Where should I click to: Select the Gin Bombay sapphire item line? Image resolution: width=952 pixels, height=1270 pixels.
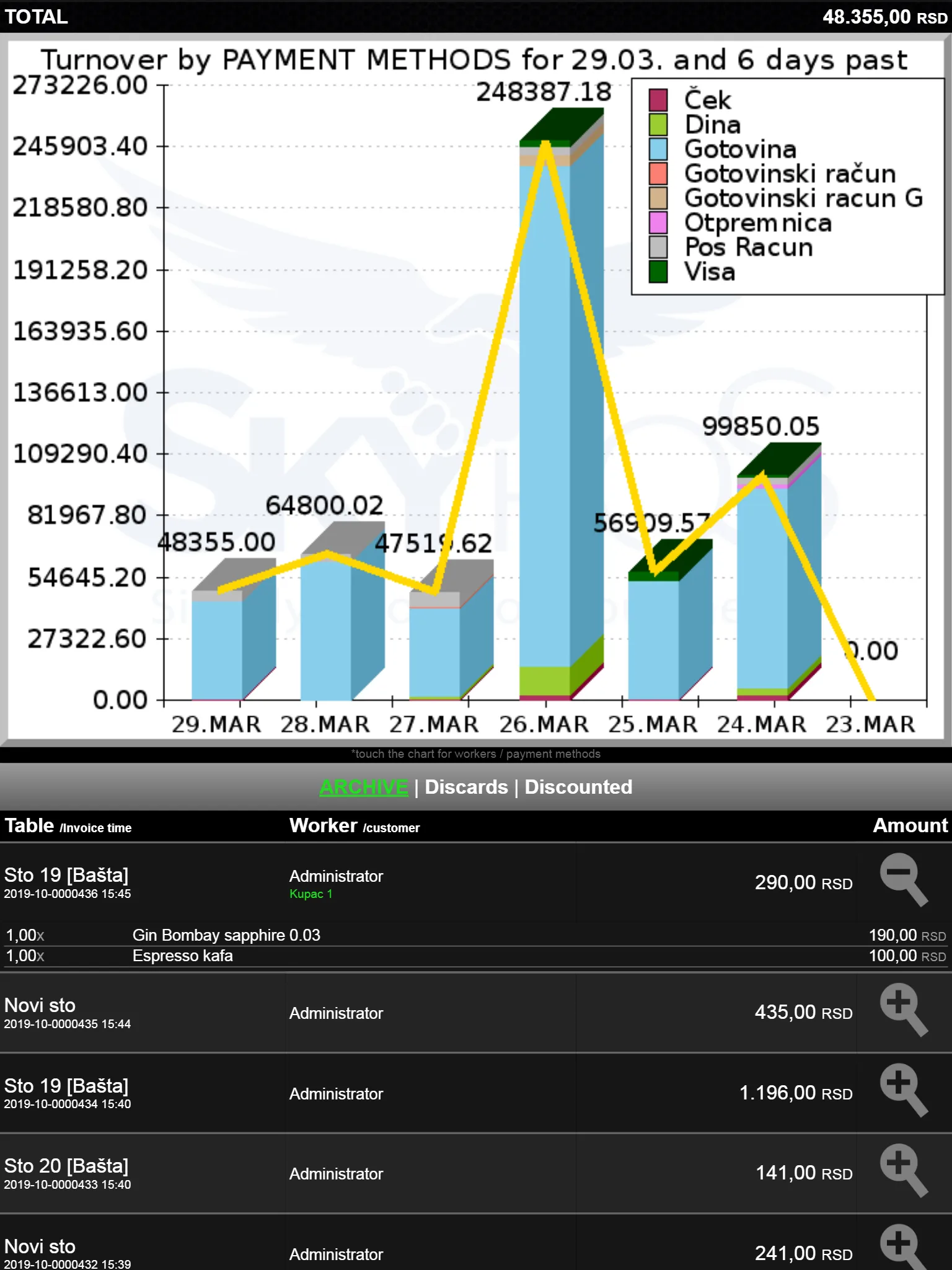click(x=476, y=935)
